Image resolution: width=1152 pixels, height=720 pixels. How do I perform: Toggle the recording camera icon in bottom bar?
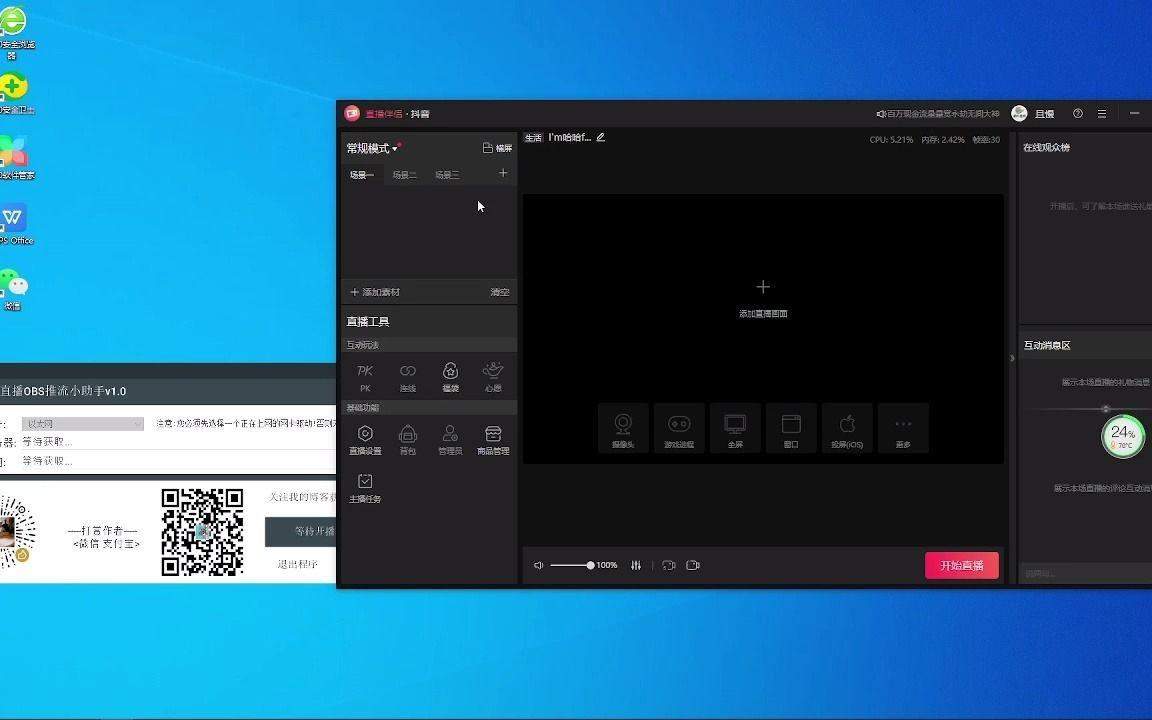[x=693, y=565]
